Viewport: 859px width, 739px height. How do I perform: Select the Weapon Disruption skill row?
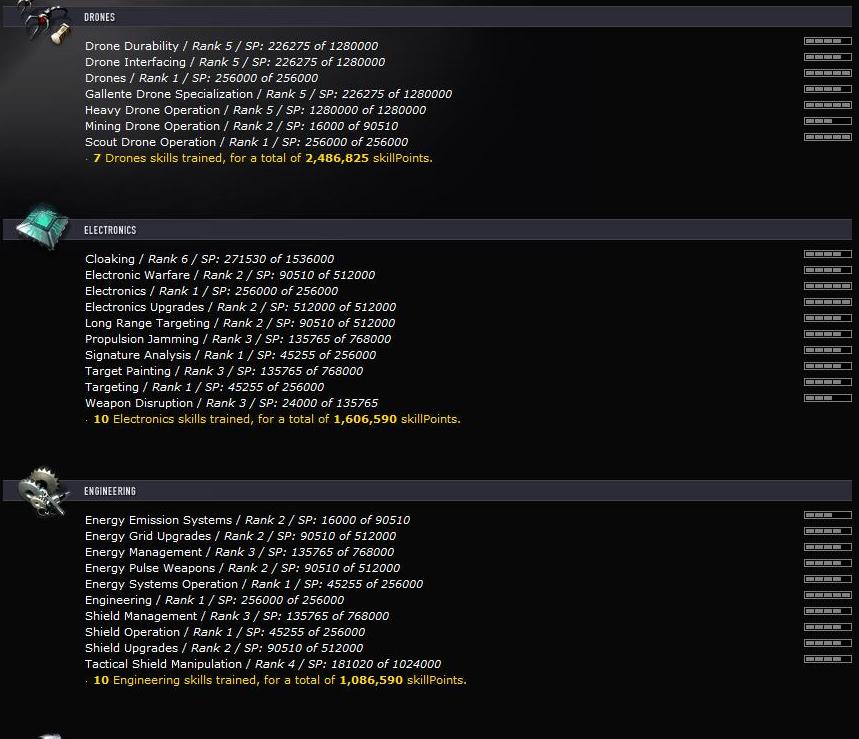pyautogui.click(x=231, y=403)
